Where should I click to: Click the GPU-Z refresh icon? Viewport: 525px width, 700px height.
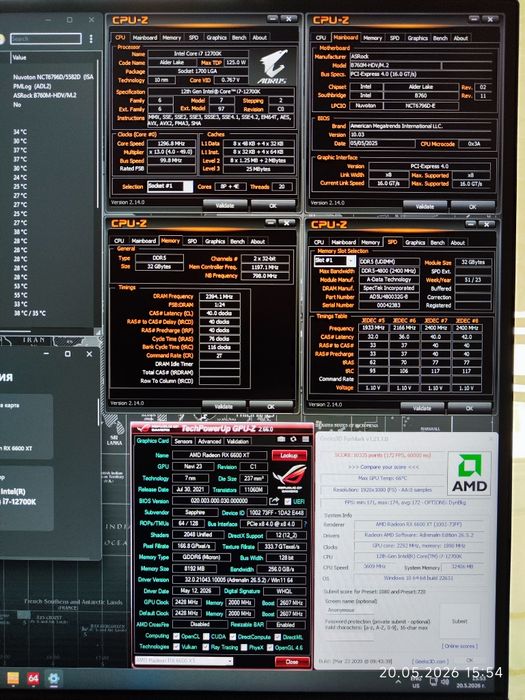[x=293, y=440]
